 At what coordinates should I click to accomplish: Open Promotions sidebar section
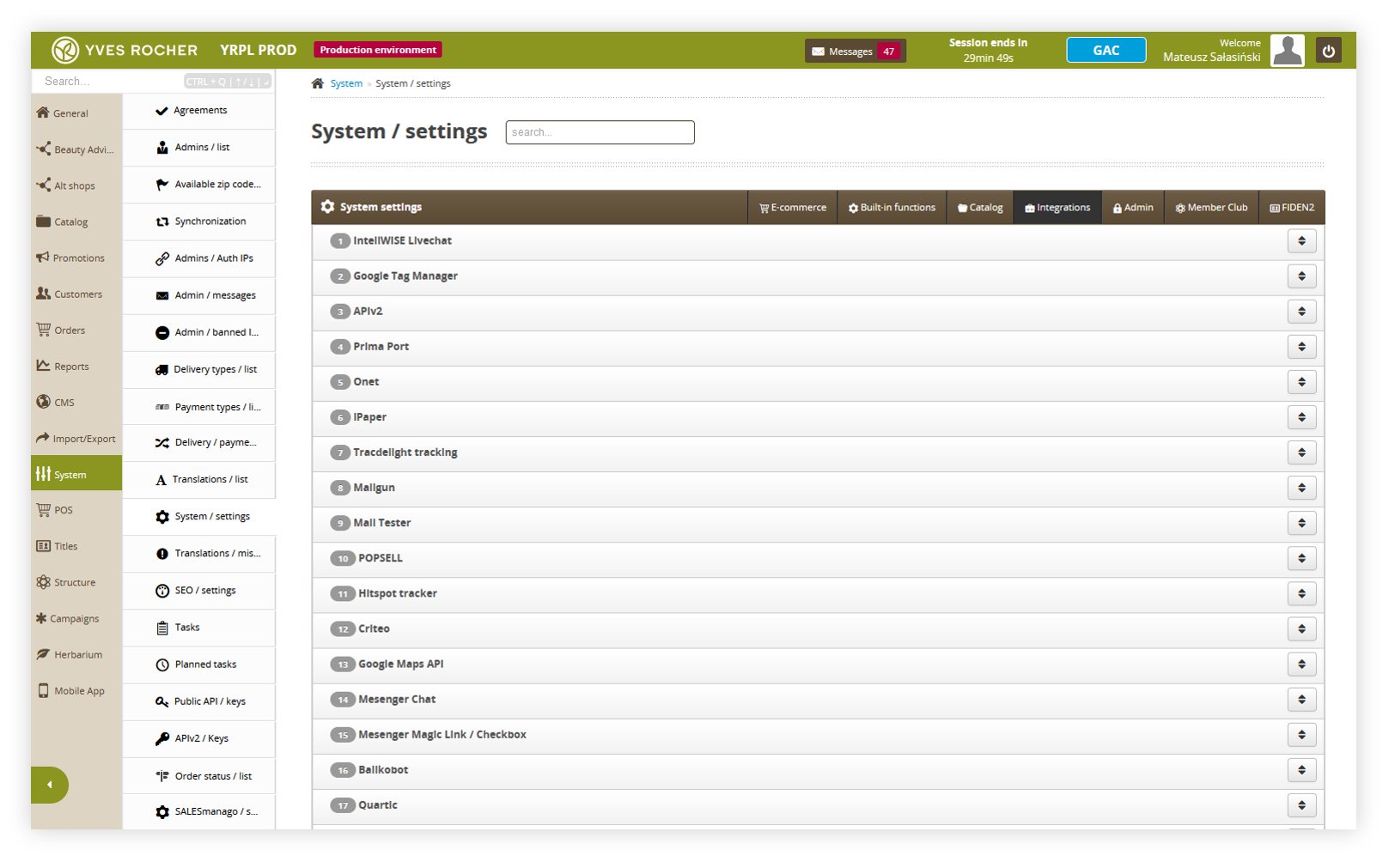[76, 258]
